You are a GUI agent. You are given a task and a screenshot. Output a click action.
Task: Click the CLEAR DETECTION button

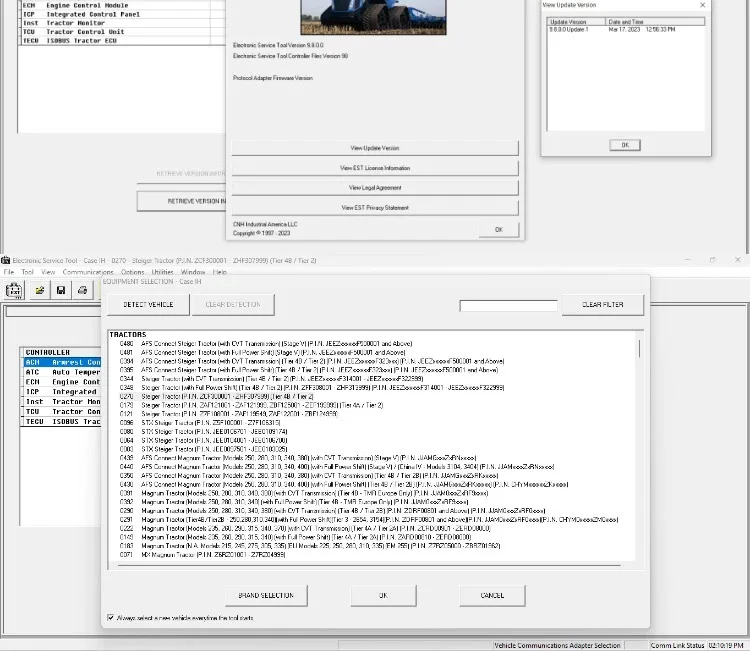[x=233, y=305]
